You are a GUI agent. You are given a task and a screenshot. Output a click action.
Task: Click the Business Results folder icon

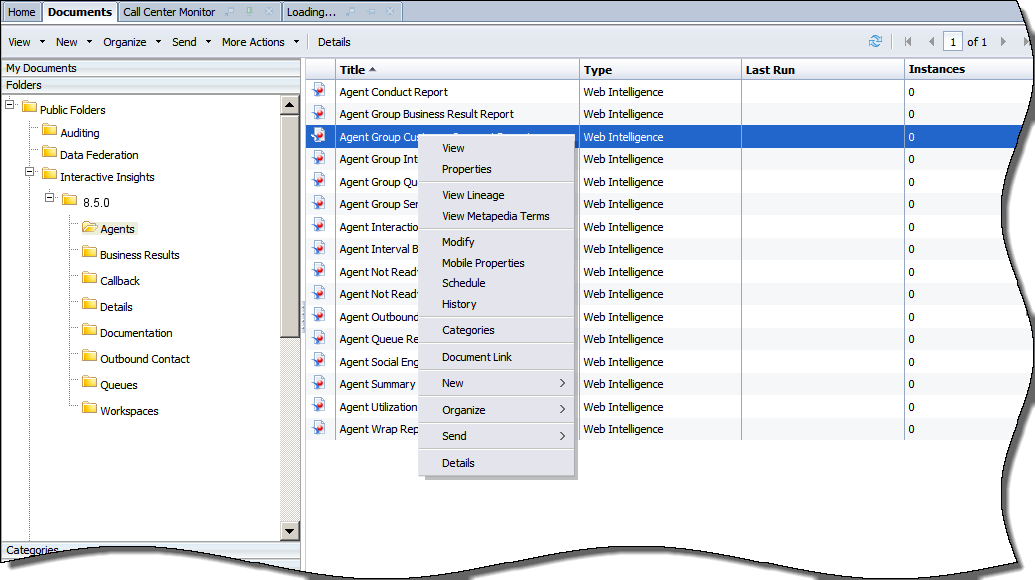(x=89, y=254)
